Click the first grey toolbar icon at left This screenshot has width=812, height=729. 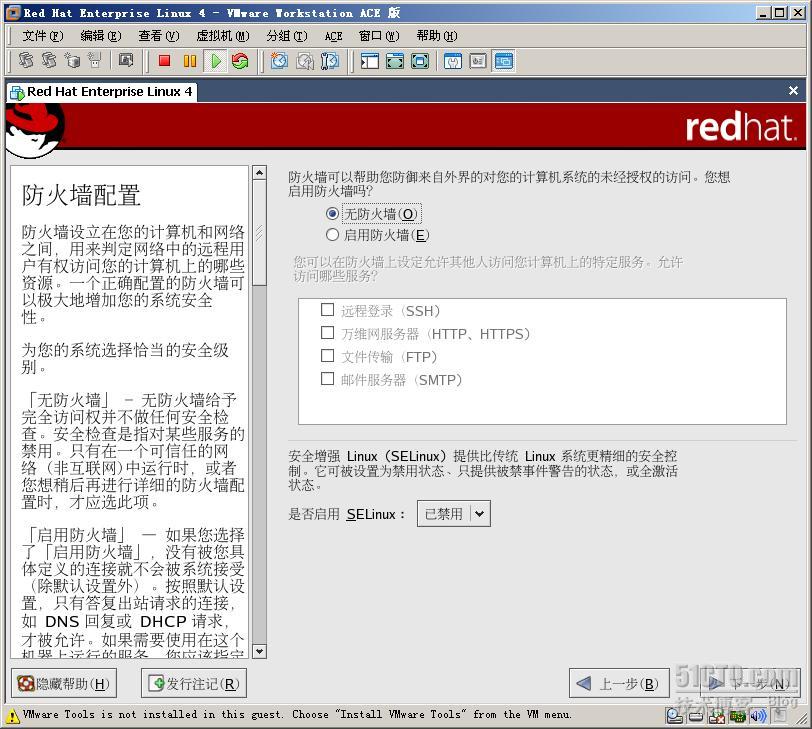25,60
